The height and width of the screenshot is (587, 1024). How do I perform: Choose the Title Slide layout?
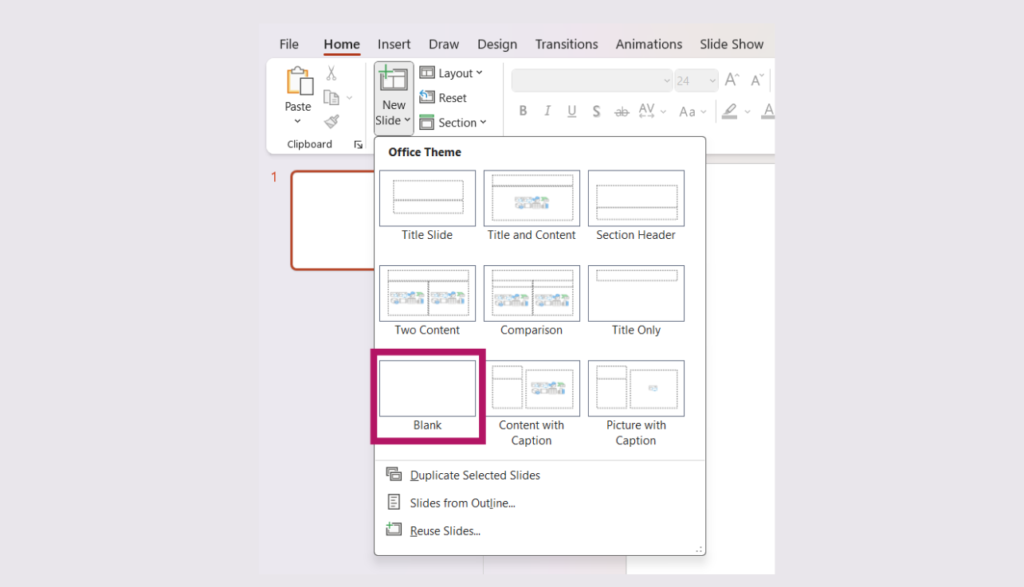[427, 206]
